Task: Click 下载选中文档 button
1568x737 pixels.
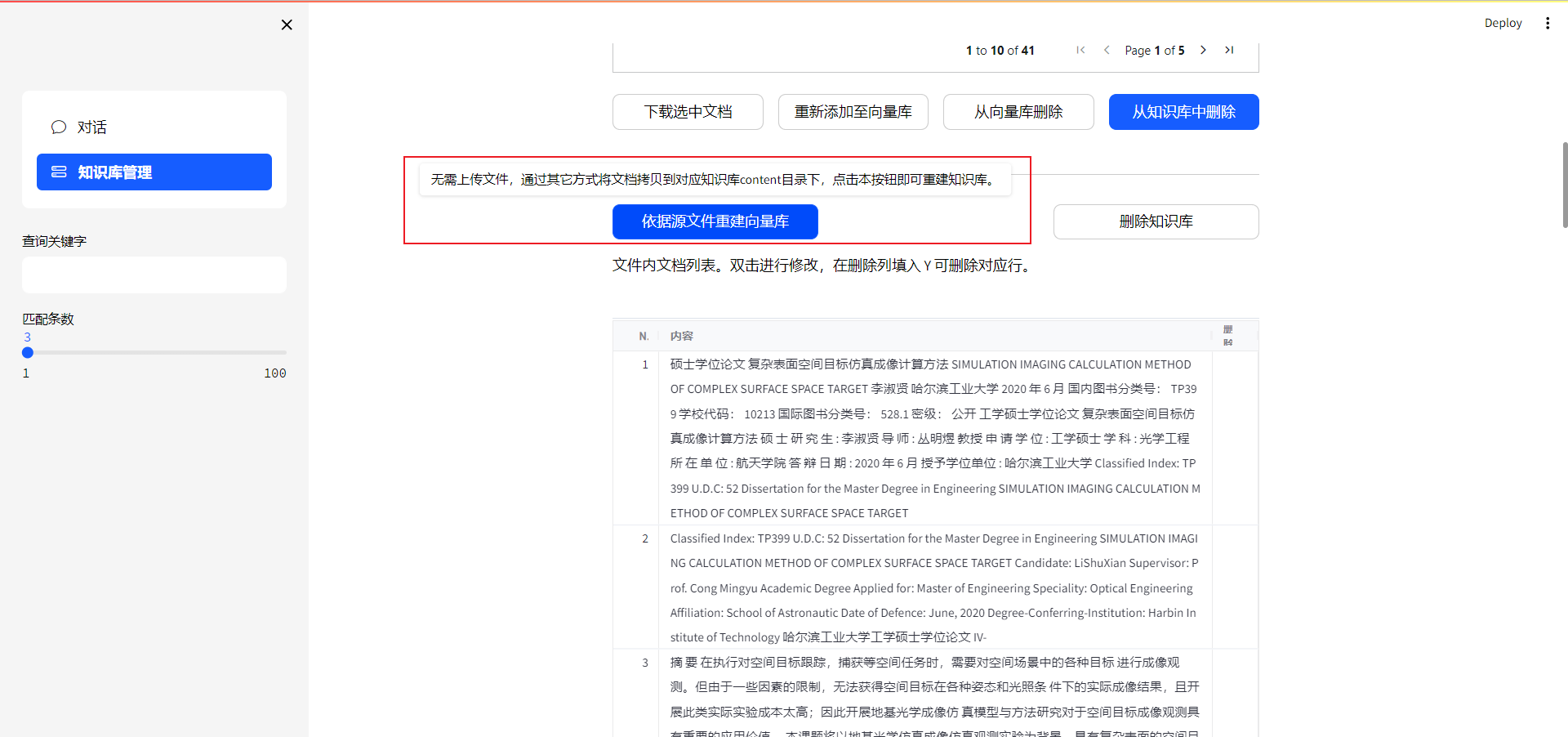Action: click(688, 112)
